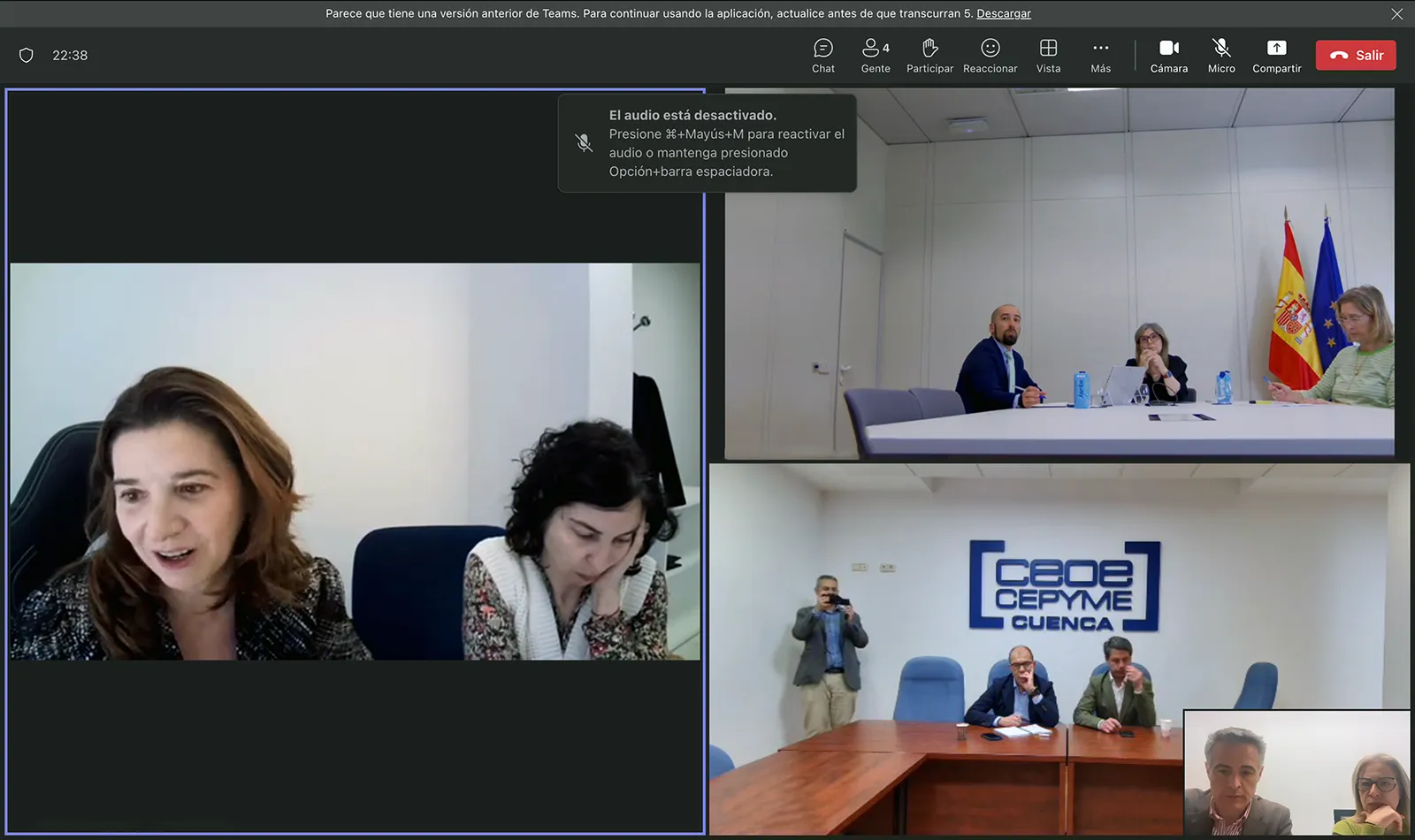
Task: Open the Reaccionar emoji menu
Action: (x=990, y=56)
